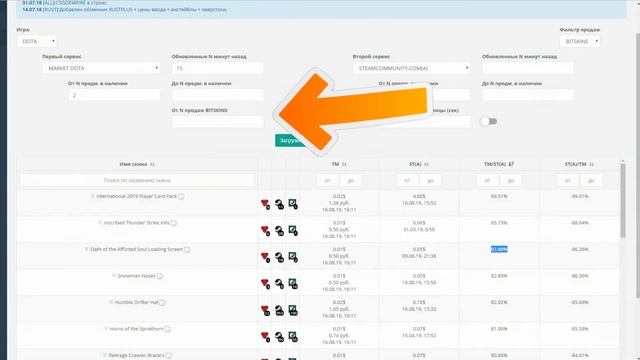Click TM/ST(A) column 'от' filter field
The width and height of the screenshot is (640, 360).
tap(487, 180)
